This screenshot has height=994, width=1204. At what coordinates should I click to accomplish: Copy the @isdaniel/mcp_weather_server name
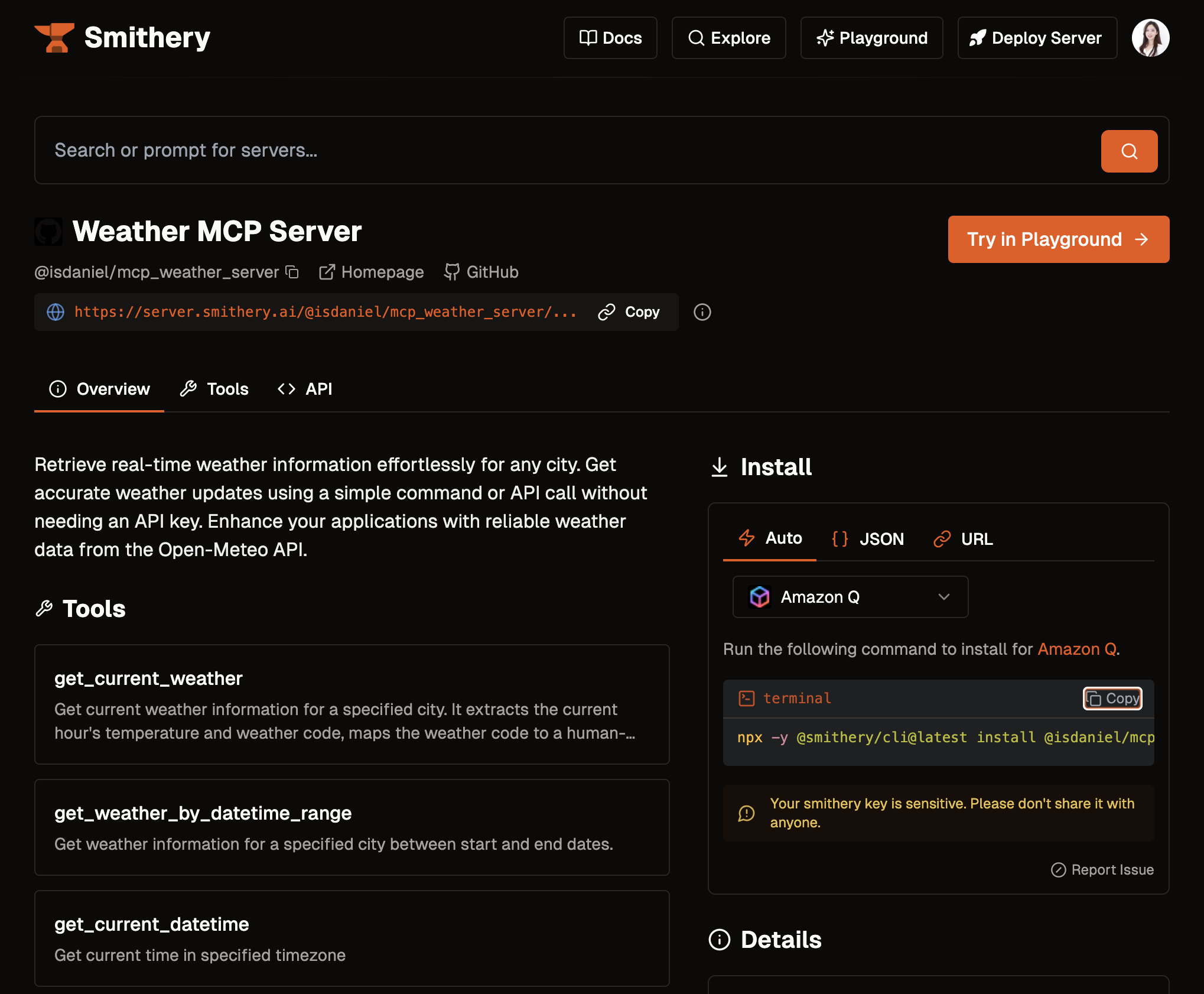coord(292,272)
